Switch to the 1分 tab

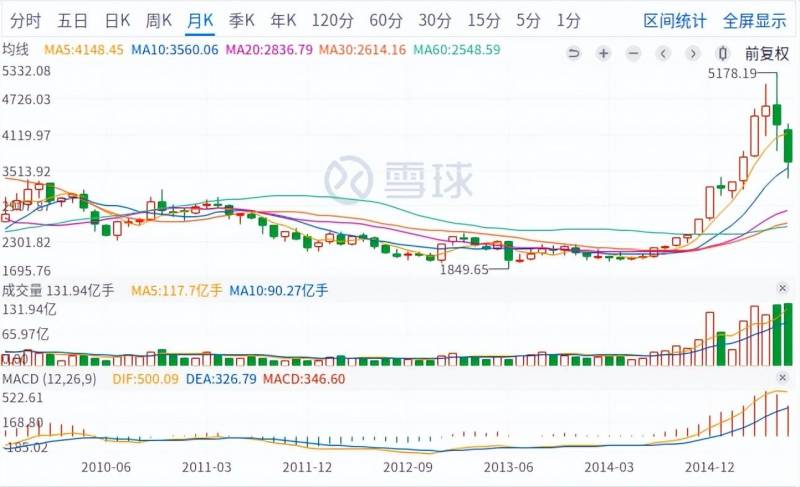point(568,21)
